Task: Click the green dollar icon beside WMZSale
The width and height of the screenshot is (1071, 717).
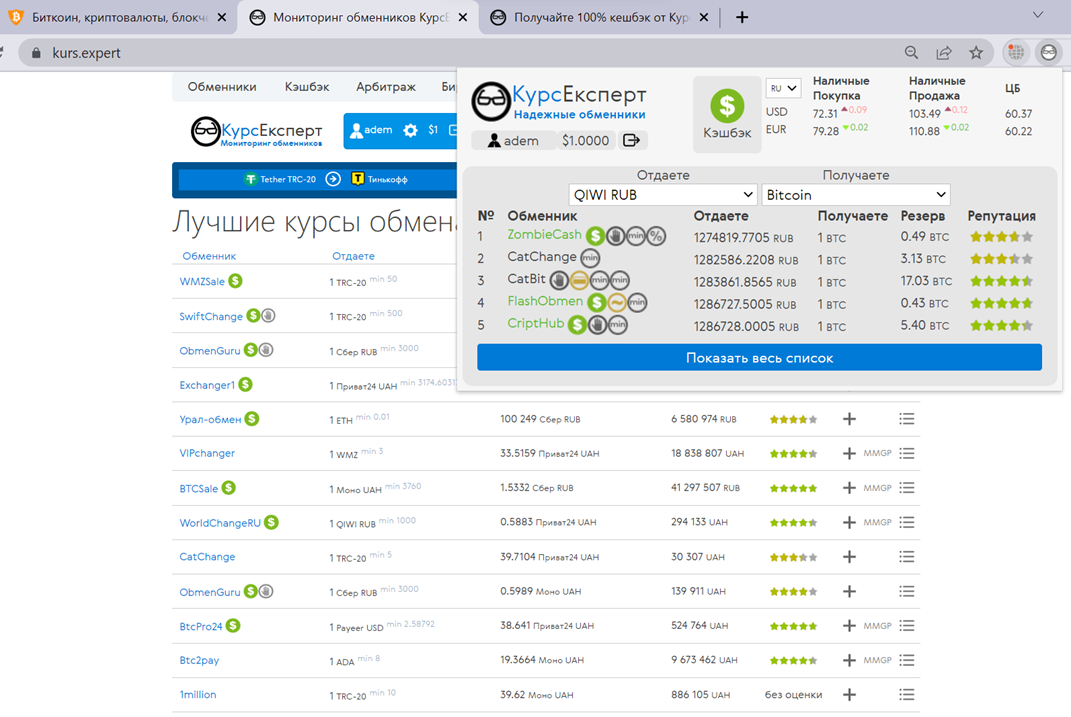Action: coord(236,281)
